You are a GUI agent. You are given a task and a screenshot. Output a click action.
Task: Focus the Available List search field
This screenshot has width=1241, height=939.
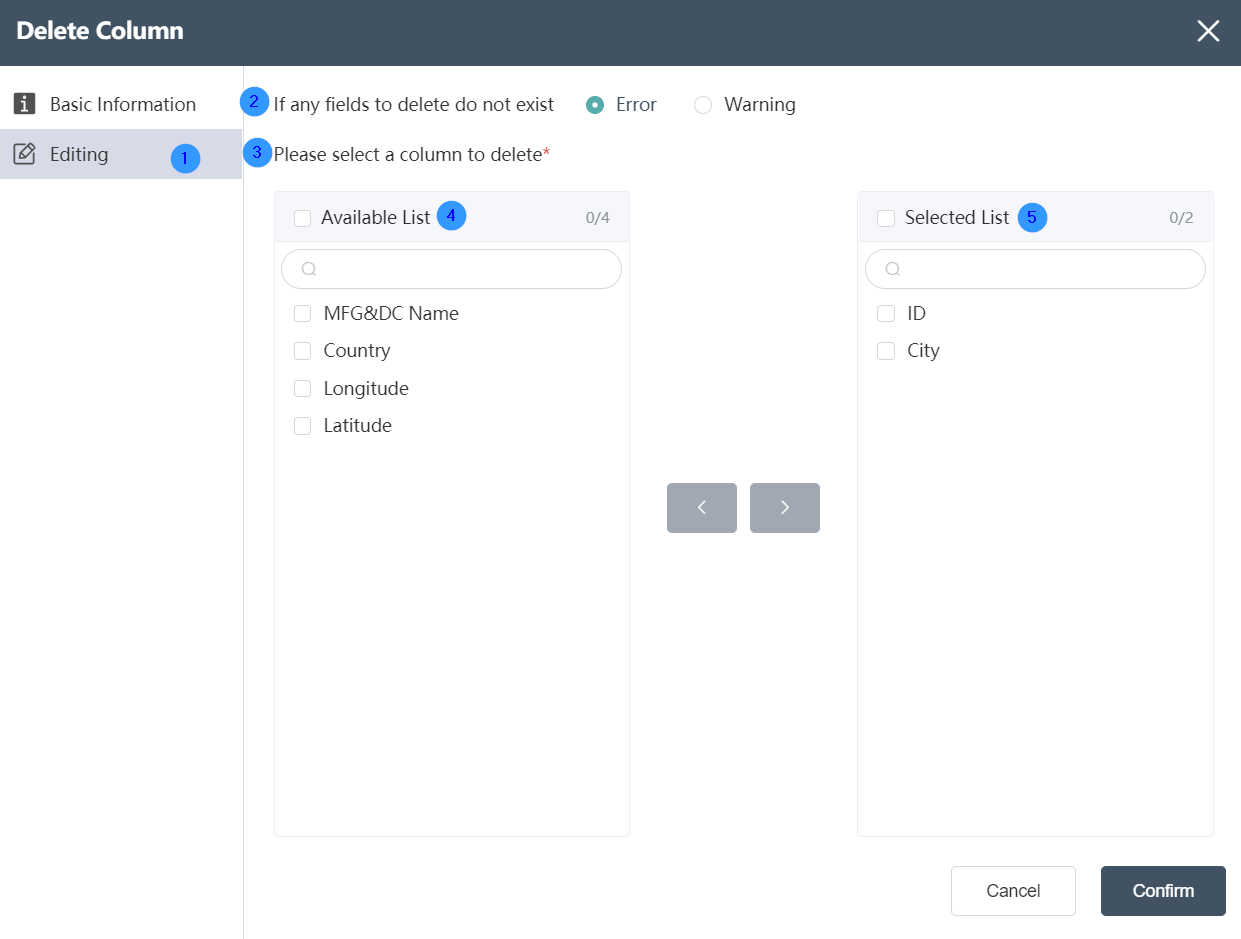click(452, 269)
